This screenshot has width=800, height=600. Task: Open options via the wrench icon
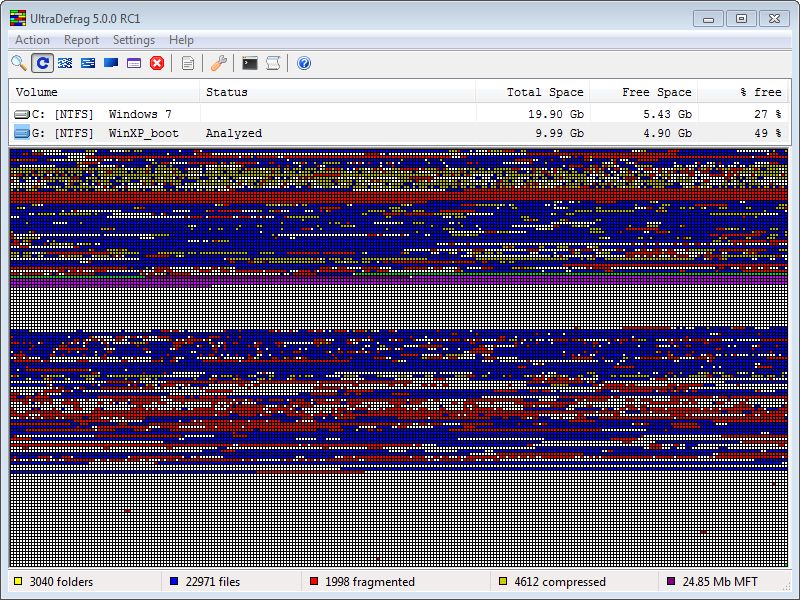point(219,63)
